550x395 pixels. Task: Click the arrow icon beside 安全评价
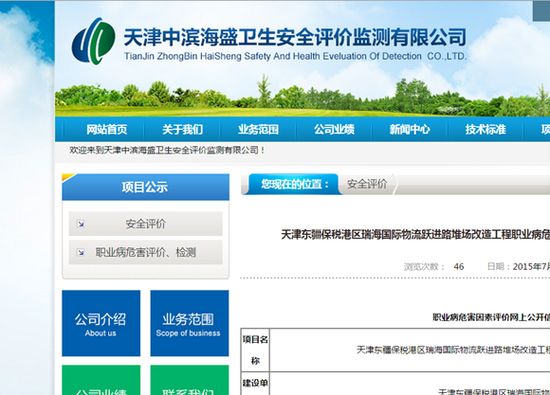81,224
